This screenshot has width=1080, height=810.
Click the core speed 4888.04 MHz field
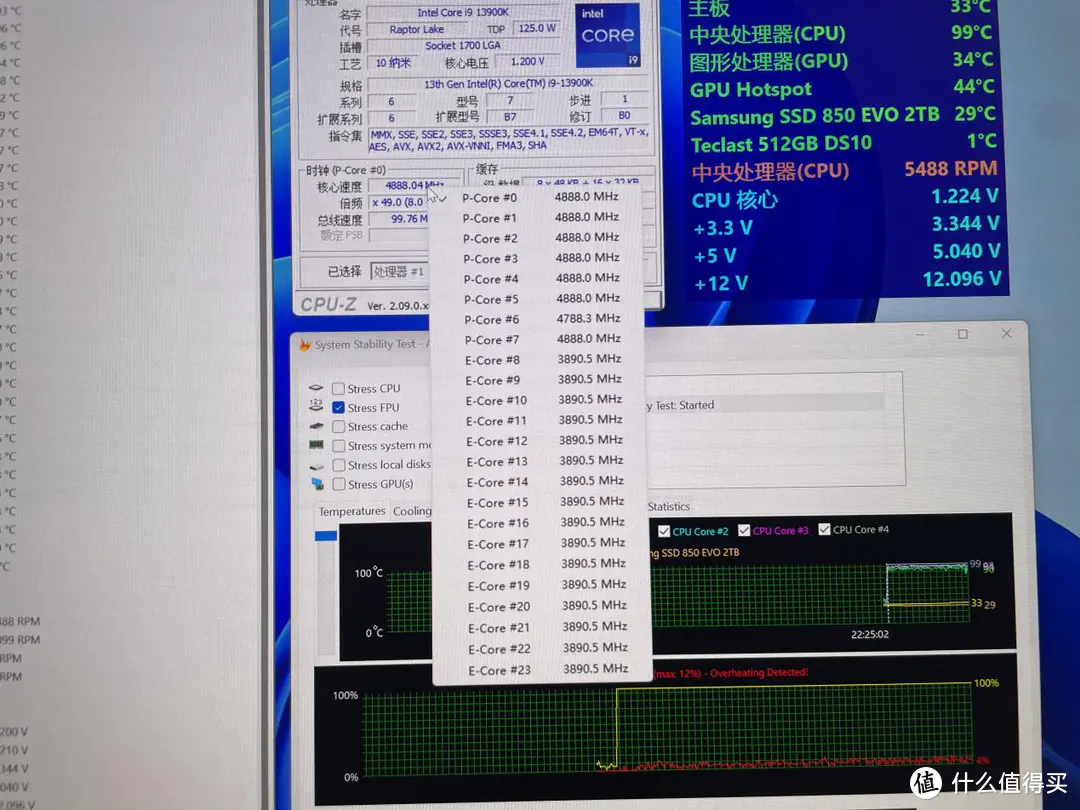[x=413, y=186]
